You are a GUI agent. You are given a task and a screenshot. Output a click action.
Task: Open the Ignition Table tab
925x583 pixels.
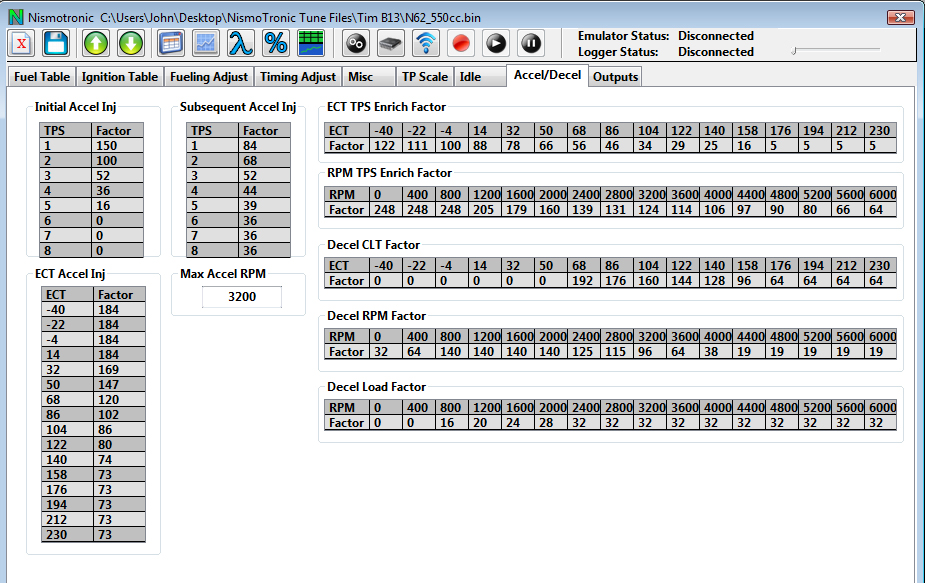(119, 77)
